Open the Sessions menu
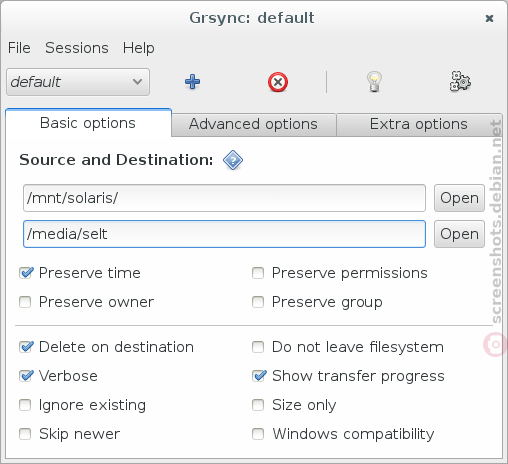Screen dimensions: 508x464 (x=77, y=48)
